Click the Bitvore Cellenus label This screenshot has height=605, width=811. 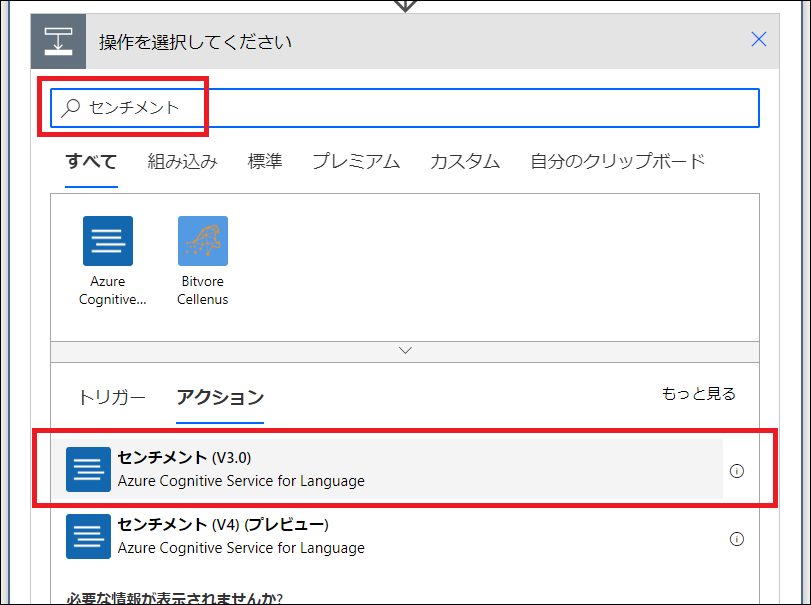tap(202, 291)
